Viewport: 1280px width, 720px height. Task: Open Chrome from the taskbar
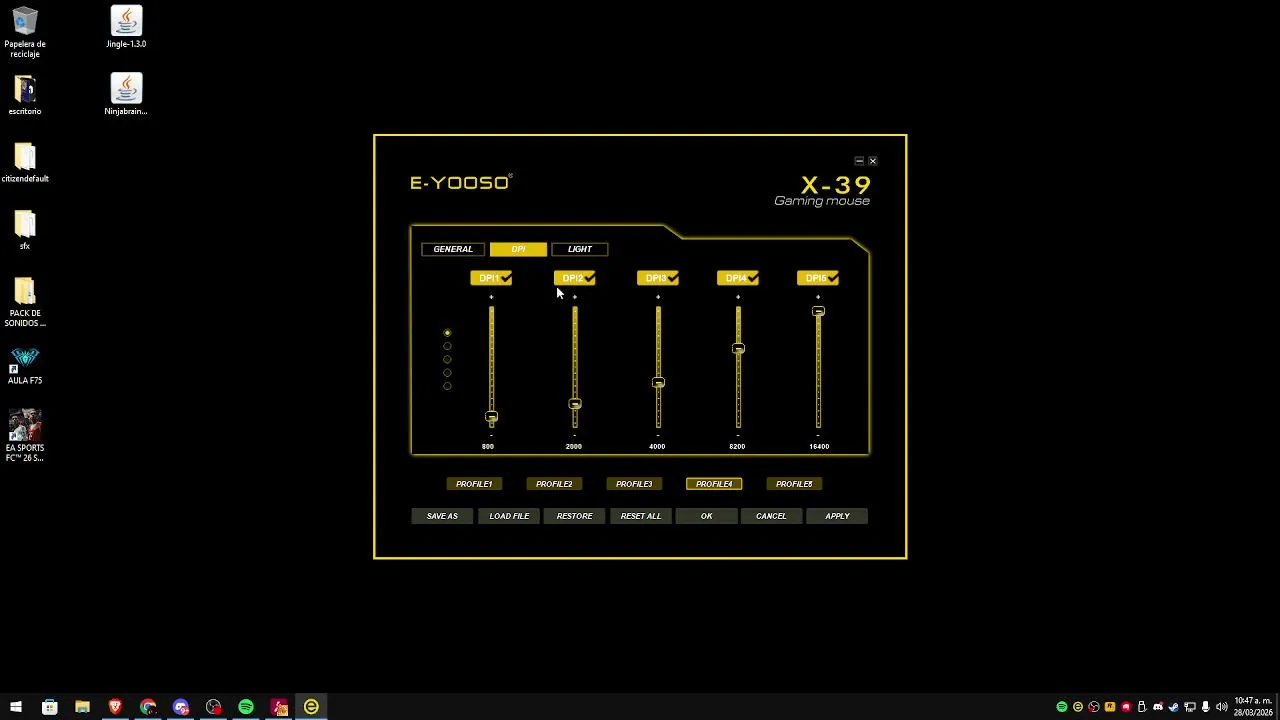148,707
